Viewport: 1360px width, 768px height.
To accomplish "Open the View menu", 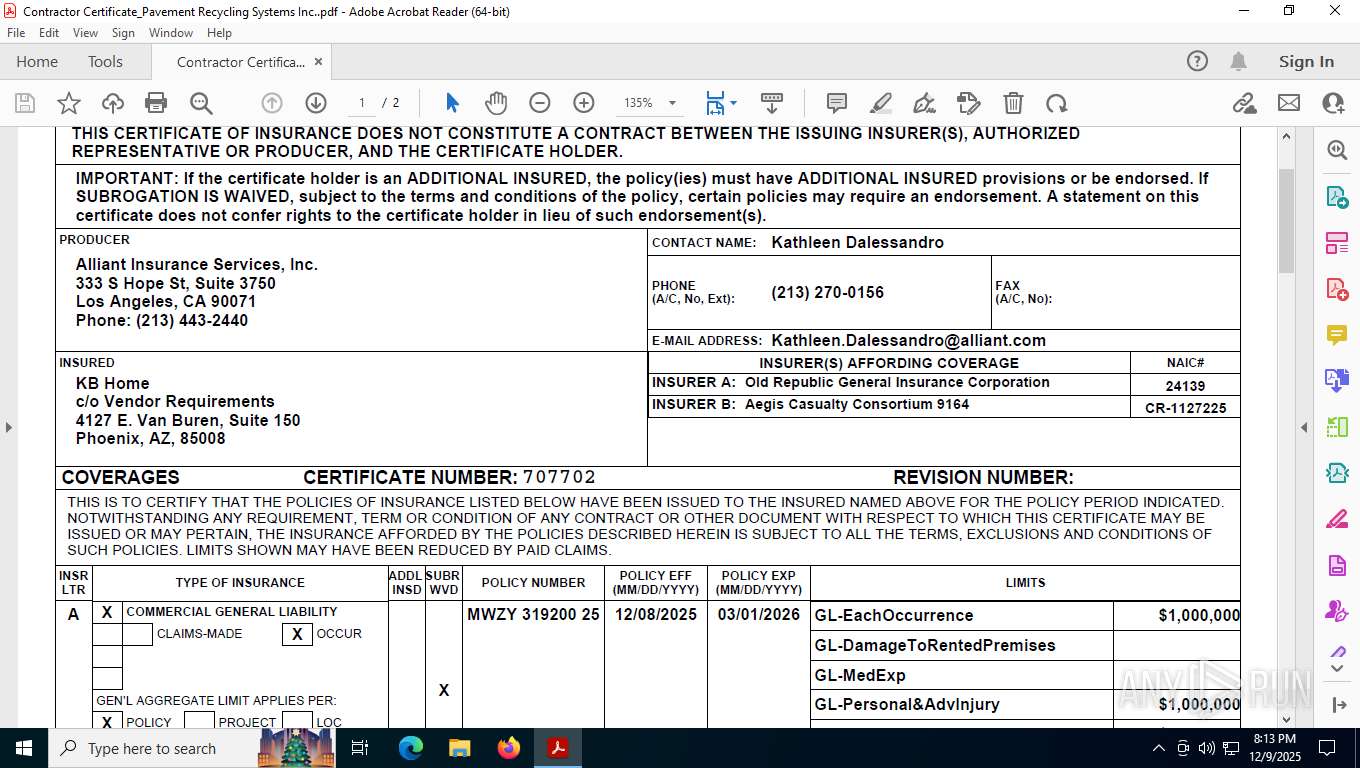I will tap(86, 33).
